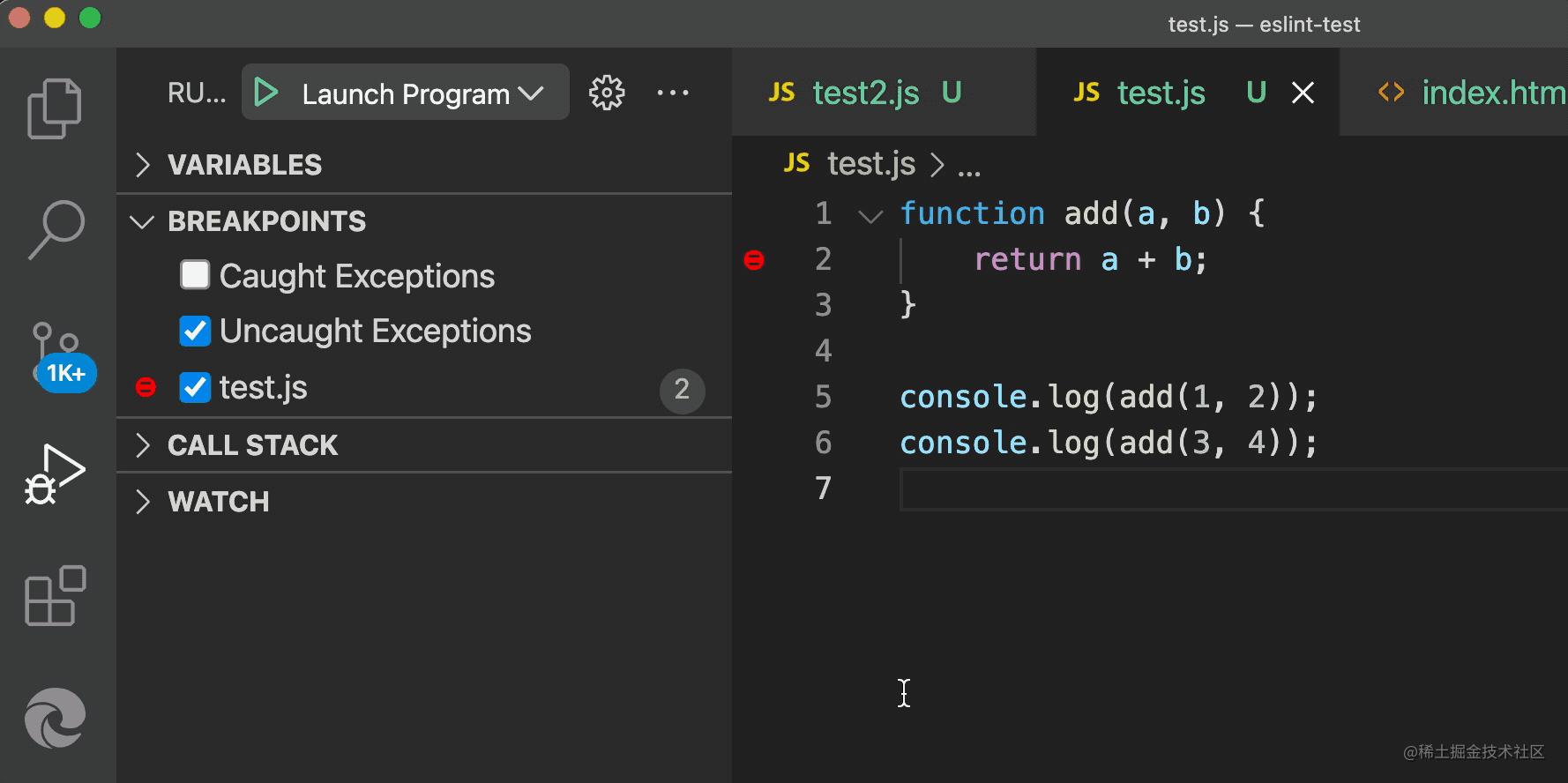The height and width of the screenshot is (783, 1568).
Task: Expand the WATCH section
Action: [218, 502]
